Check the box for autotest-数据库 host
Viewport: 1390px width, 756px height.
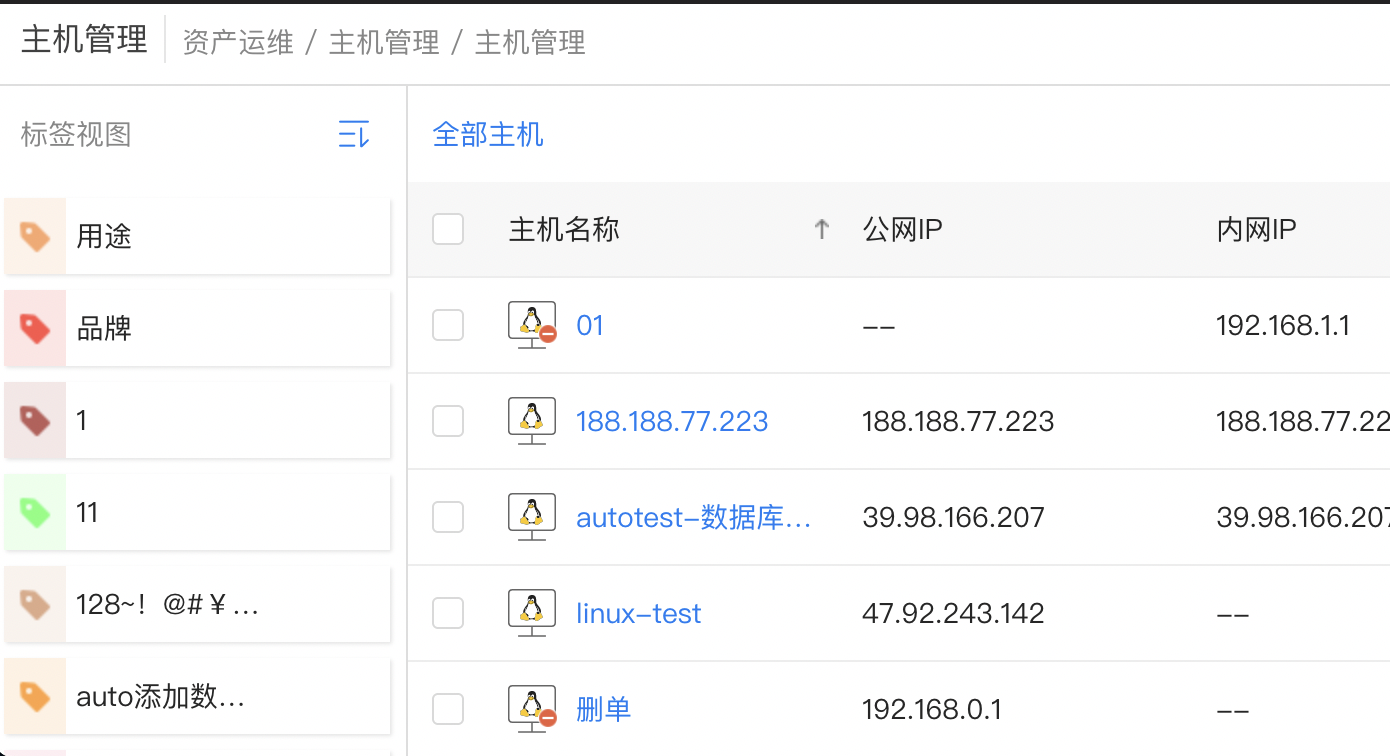tap(448, 517)
